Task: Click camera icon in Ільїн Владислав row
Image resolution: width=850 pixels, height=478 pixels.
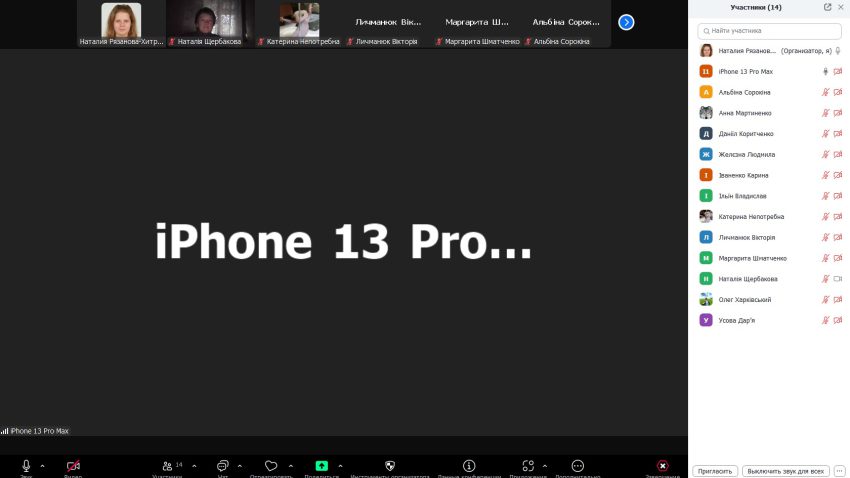Action: tap(838, 196)
